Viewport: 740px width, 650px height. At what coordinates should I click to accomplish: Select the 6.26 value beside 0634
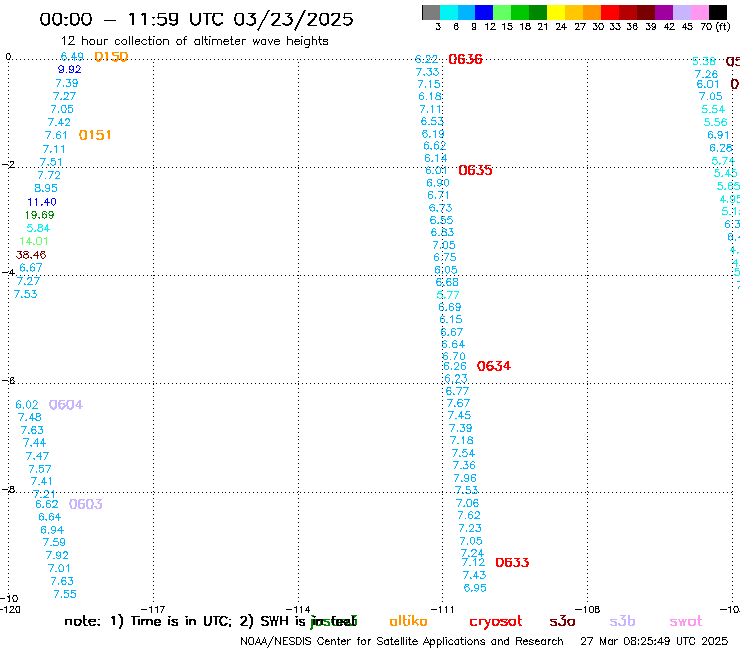(x=455, y=366)
